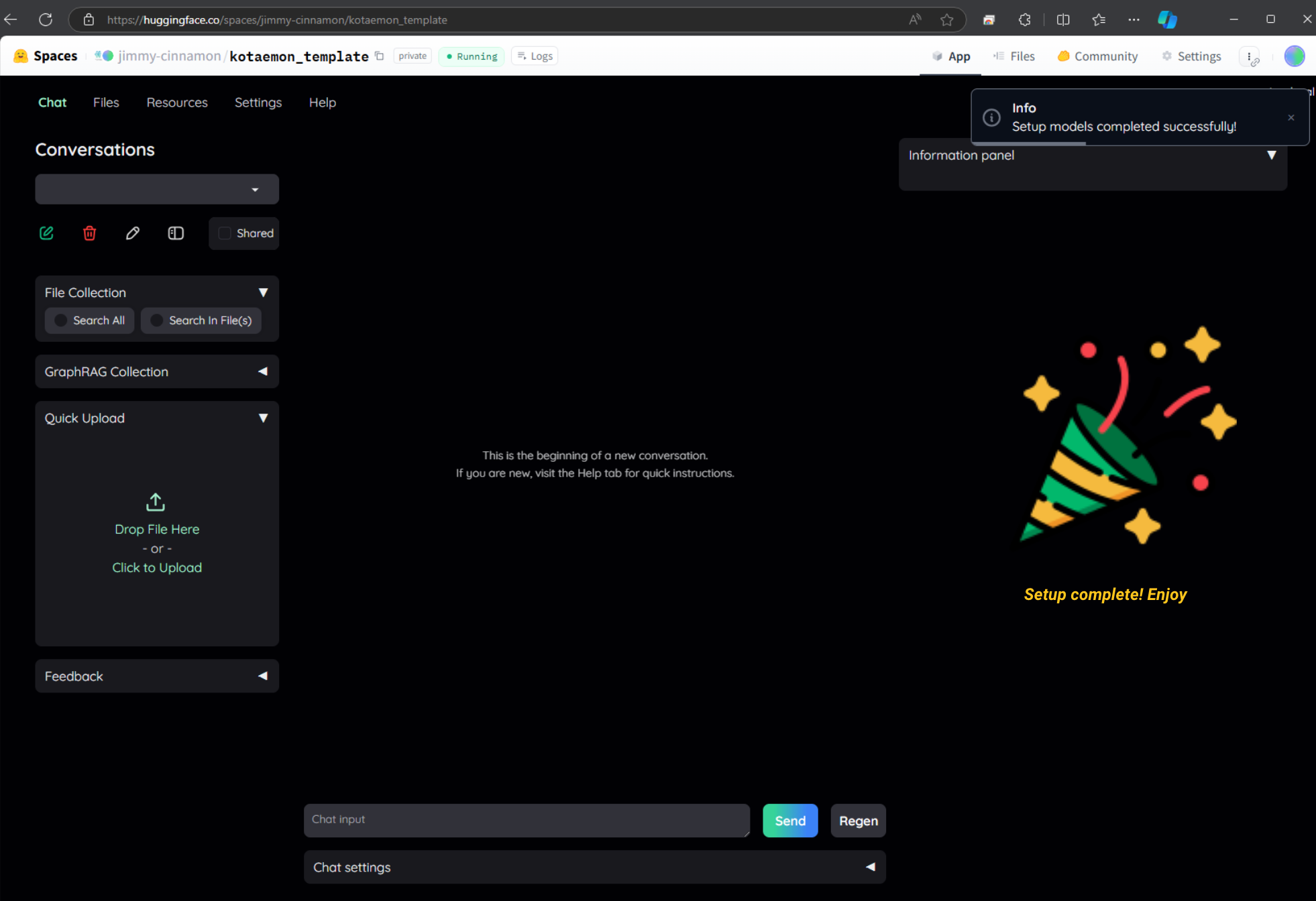The image size is (1316, 901).
Task: Click the new conversation icon
Action: point(46,233)
